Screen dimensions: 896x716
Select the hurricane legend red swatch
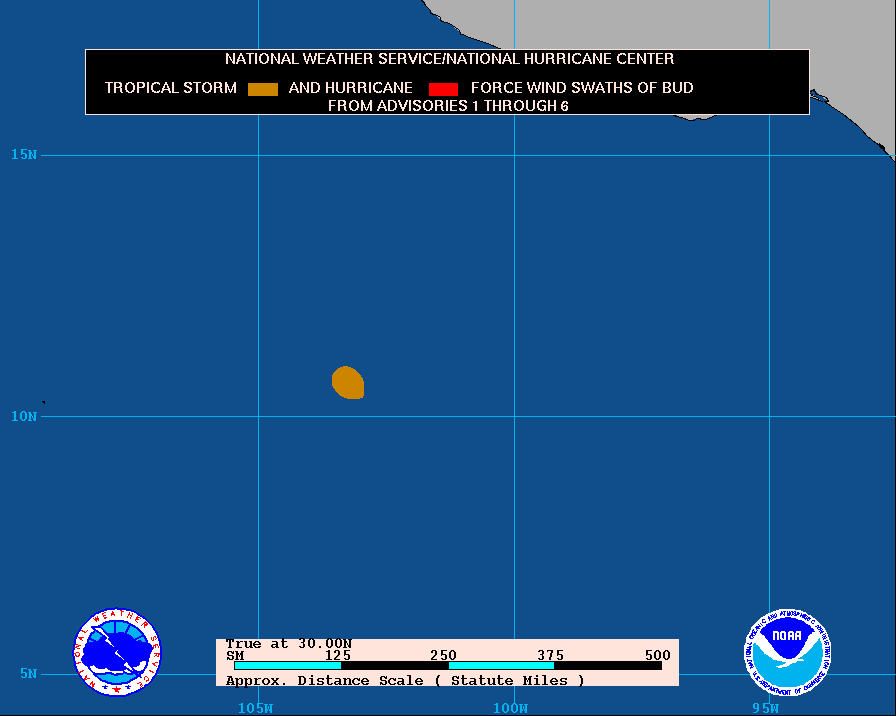(x=443, y=89)
